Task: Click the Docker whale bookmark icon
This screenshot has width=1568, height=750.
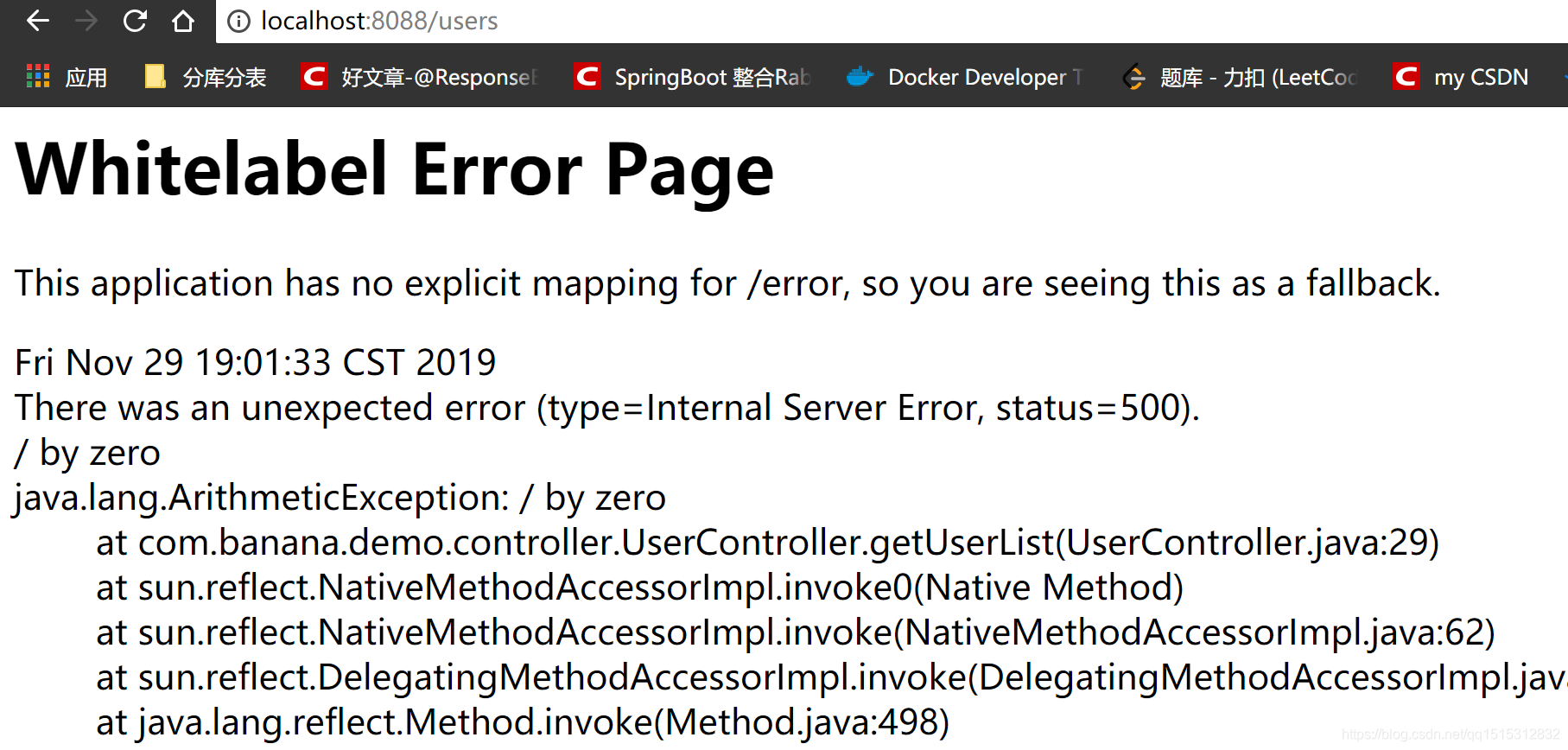Action: pos(860,77)
